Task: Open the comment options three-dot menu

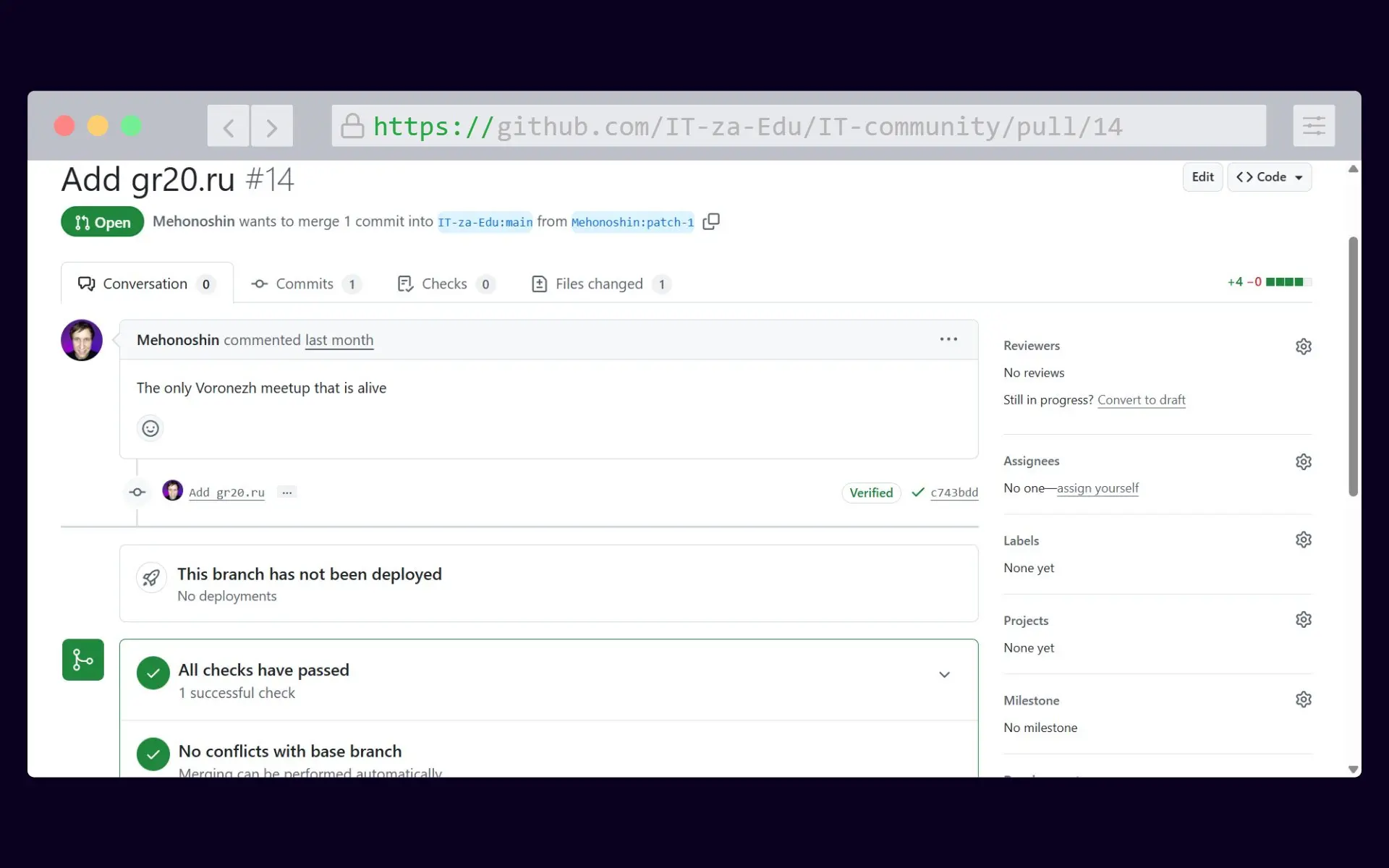Action: (948, 339)
